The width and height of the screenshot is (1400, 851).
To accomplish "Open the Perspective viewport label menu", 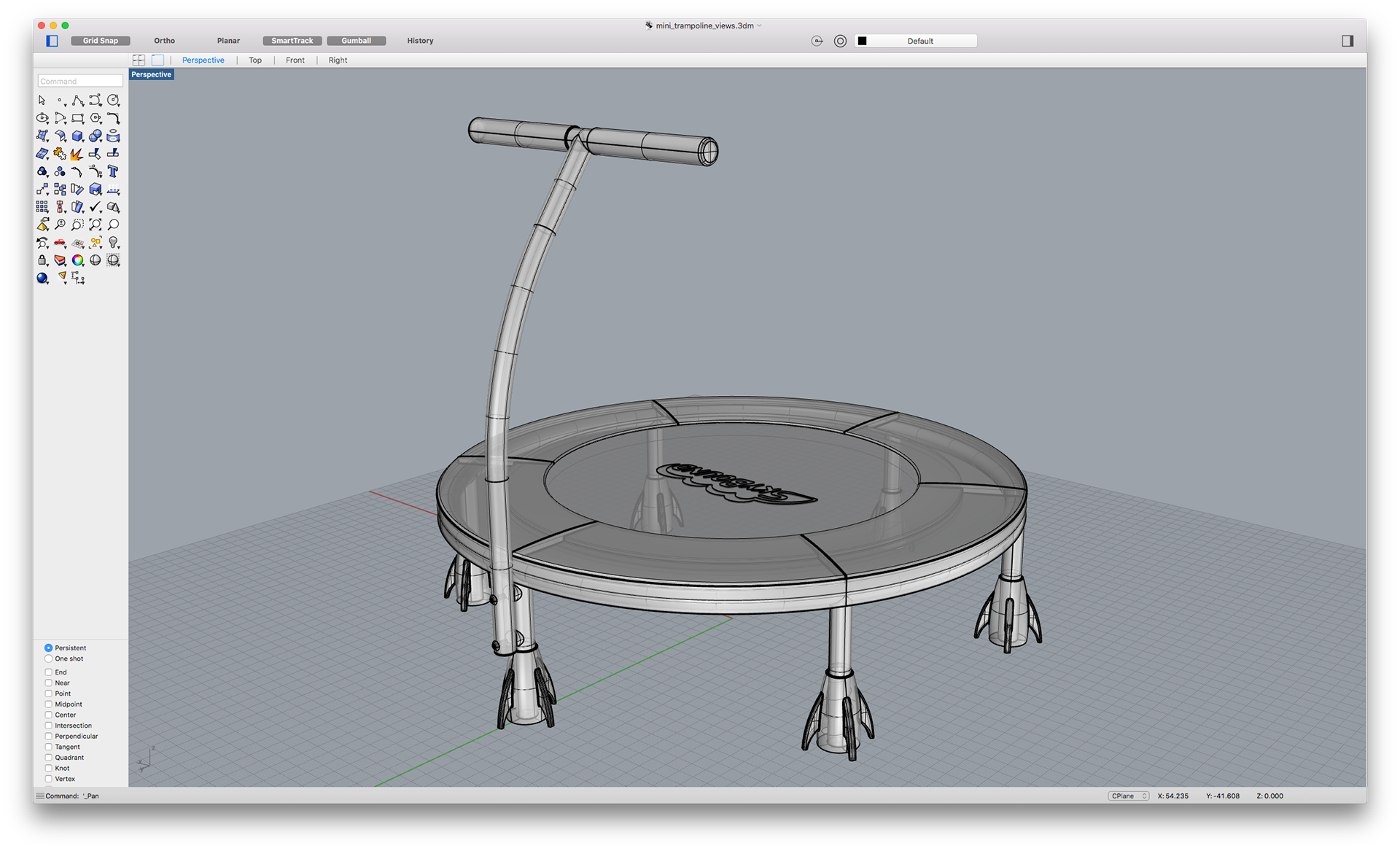I will point(152,74).
